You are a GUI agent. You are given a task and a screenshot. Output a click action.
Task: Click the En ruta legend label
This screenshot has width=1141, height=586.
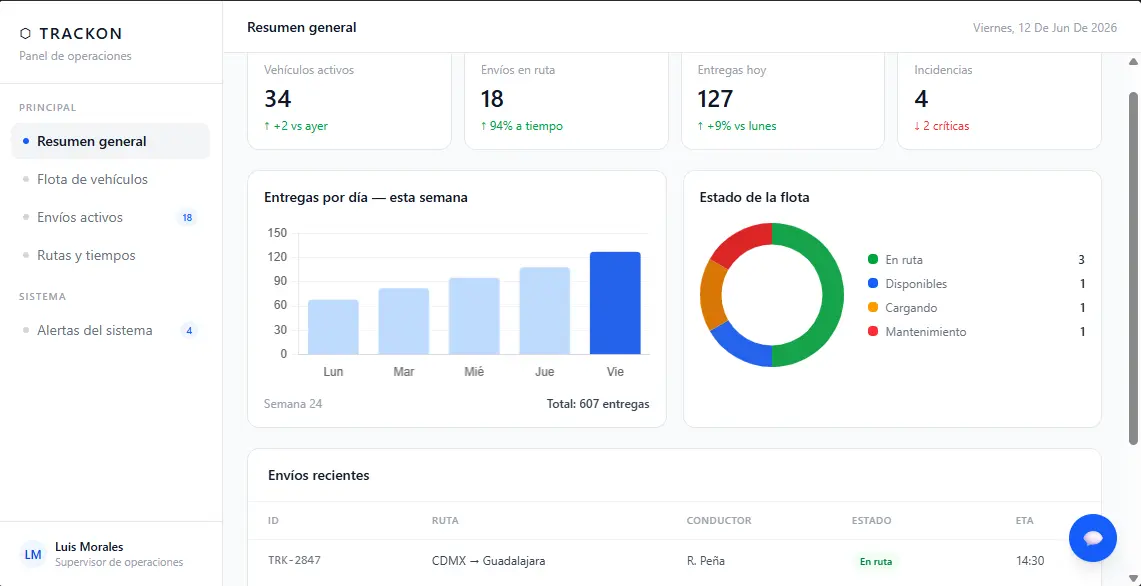pos(904,260)
